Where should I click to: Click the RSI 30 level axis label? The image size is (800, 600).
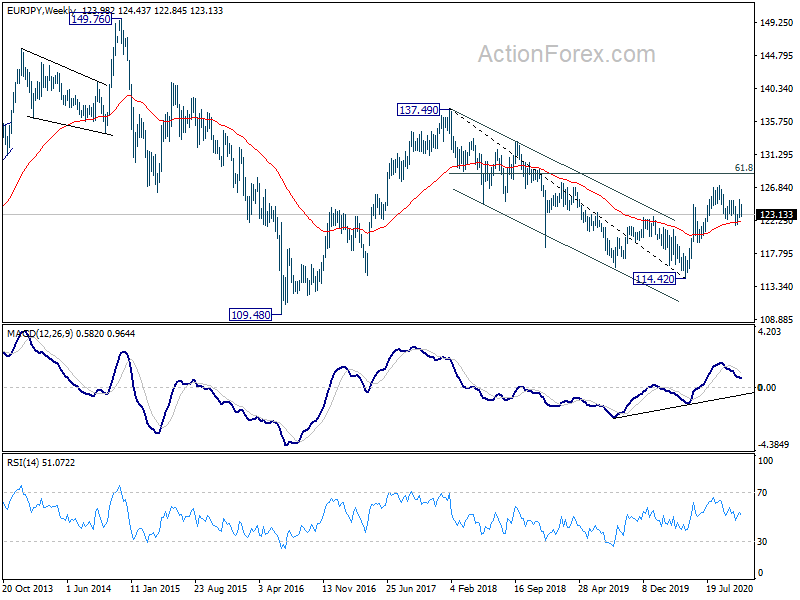762,541
